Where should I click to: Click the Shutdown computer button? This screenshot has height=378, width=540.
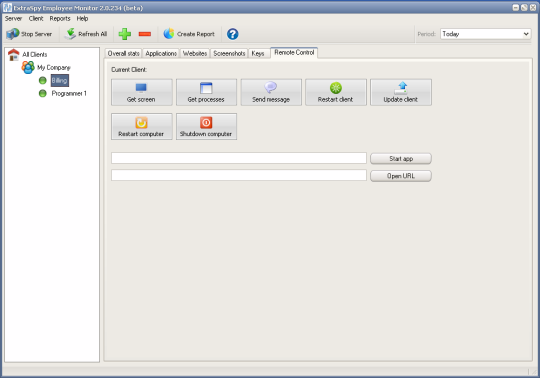(206, 126)
